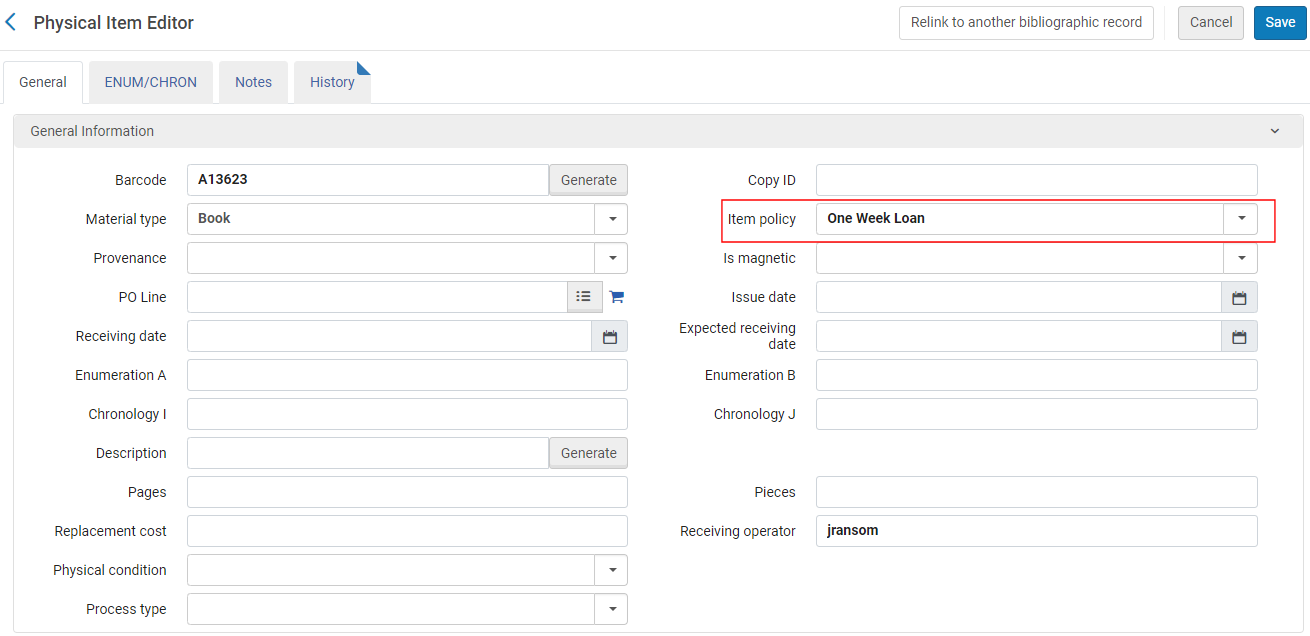Open the Expected receiving date calendar

(1239, 337)
